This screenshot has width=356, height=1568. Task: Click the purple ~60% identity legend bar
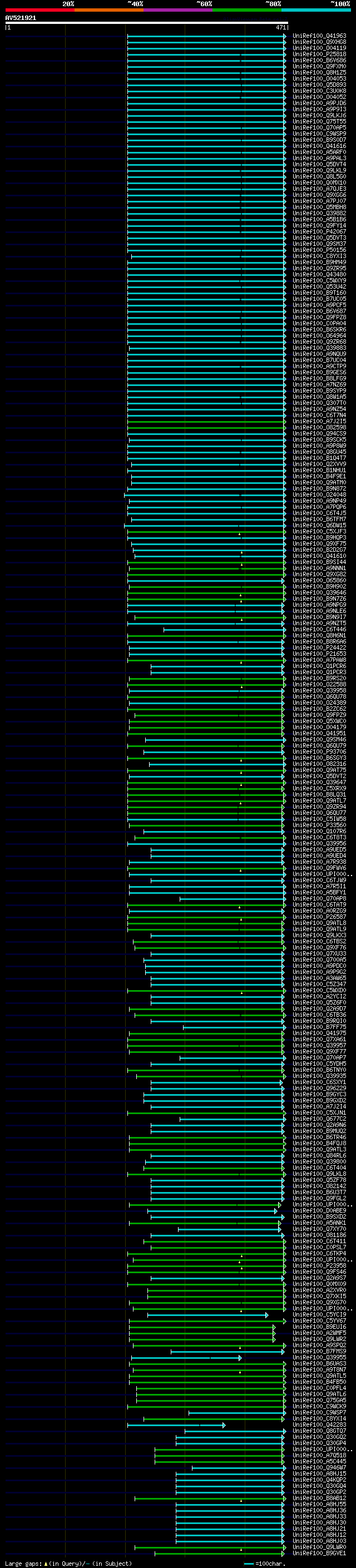tap(179, 10)
